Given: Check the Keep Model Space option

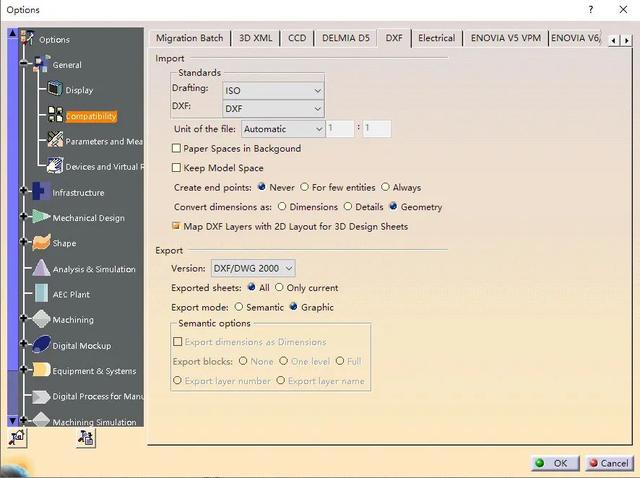Looking at the screenshot, I should [x=177, y=168].
